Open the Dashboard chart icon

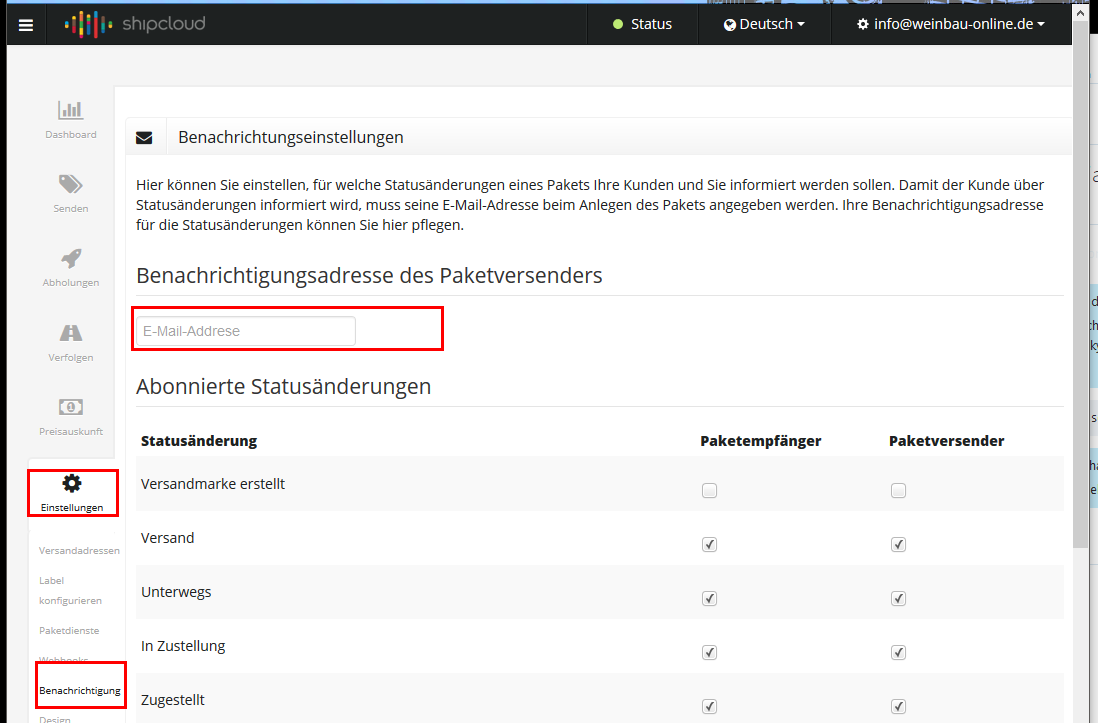click(x=70, y=110)
